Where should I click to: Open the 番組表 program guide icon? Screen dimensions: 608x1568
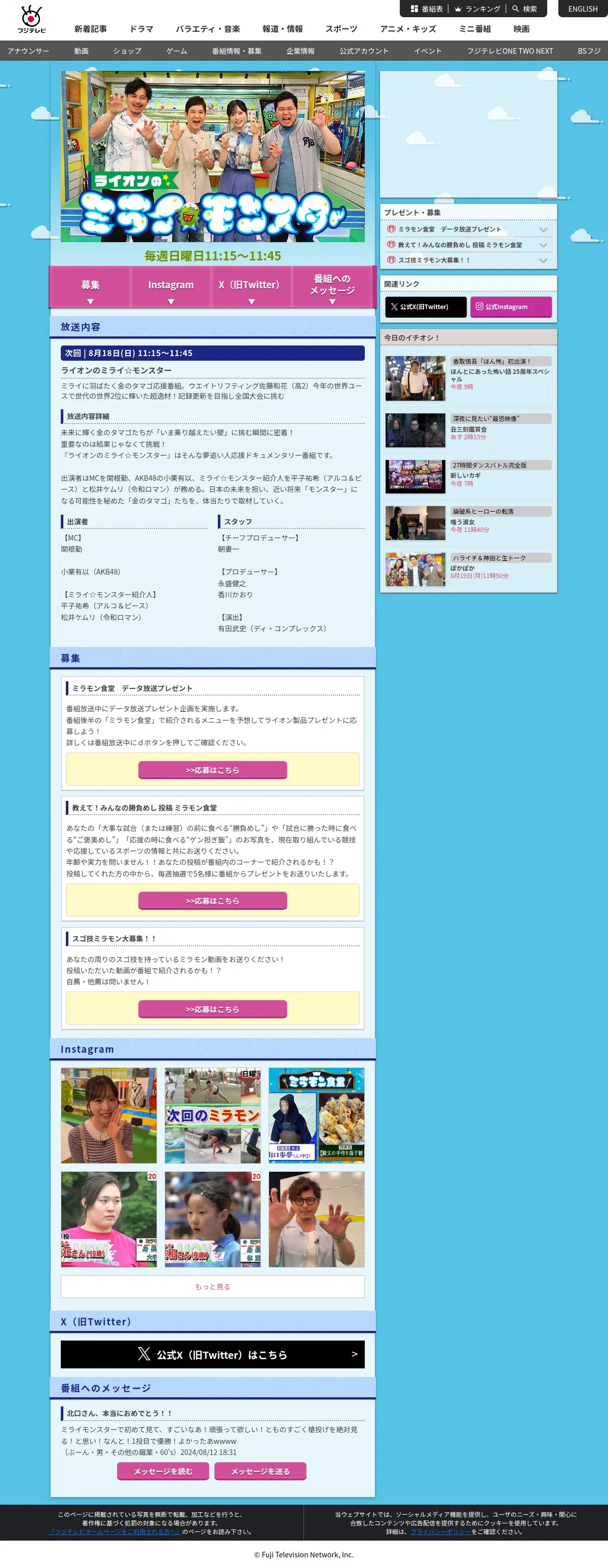tap(414, 9)
